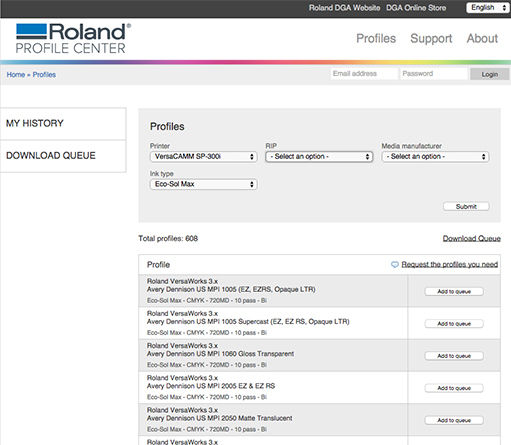Expand the Media manufacturer dropdown
Image resolution: width=511 pixels, height=445 pixels.
tap(435, 156)
